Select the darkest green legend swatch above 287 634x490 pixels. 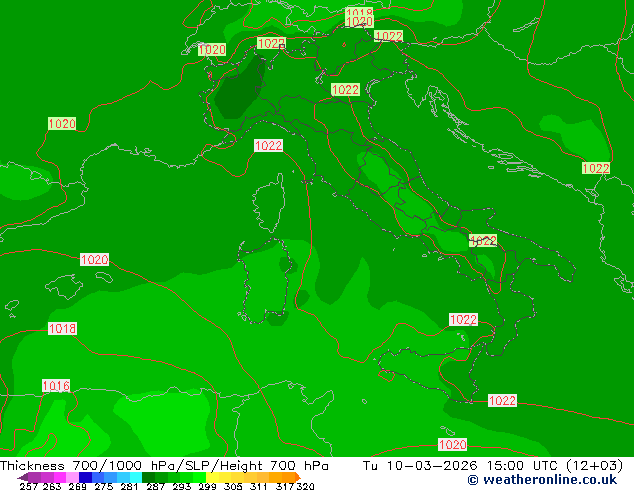(149, 477)
